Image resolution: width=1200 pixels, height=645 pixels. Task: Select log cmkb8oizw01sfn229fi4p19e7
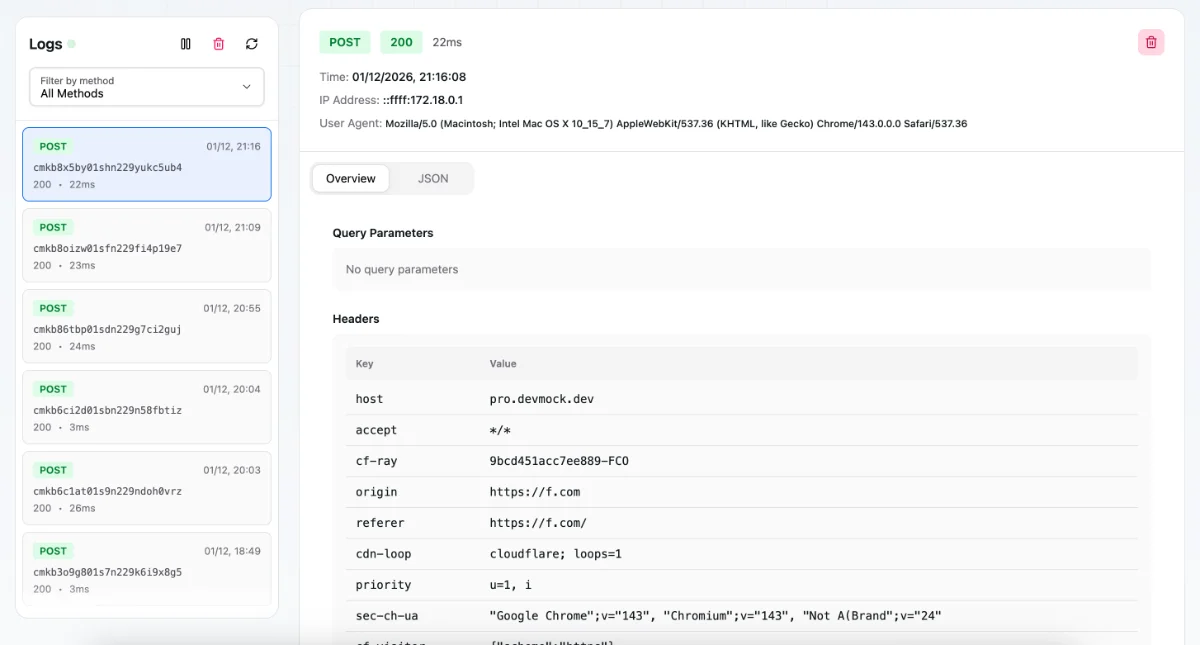point(146,246)
